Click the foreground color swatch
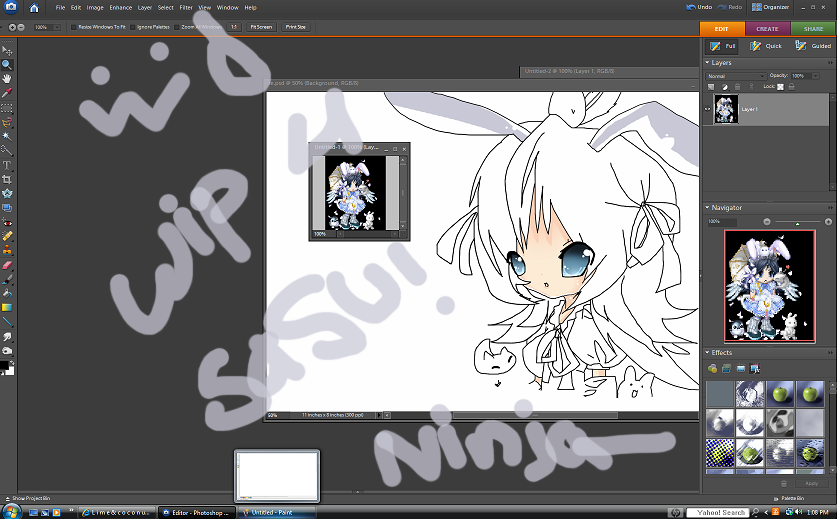This screenshot has height=519, width=839. 4,365
